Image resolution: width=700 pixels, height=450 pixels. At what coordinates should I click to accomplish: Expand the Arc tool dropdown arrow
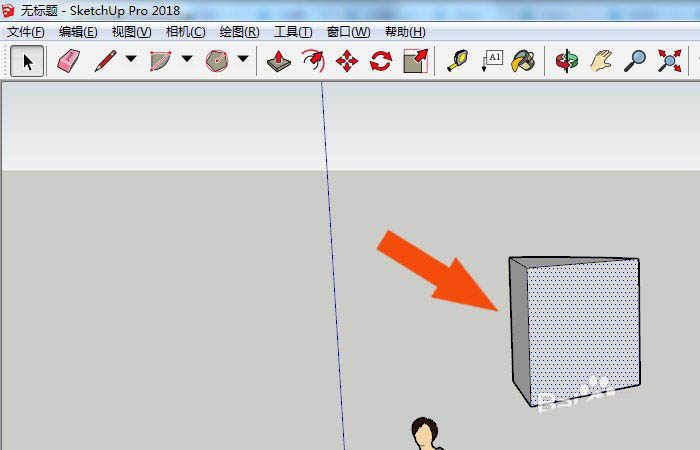[187, 58]
